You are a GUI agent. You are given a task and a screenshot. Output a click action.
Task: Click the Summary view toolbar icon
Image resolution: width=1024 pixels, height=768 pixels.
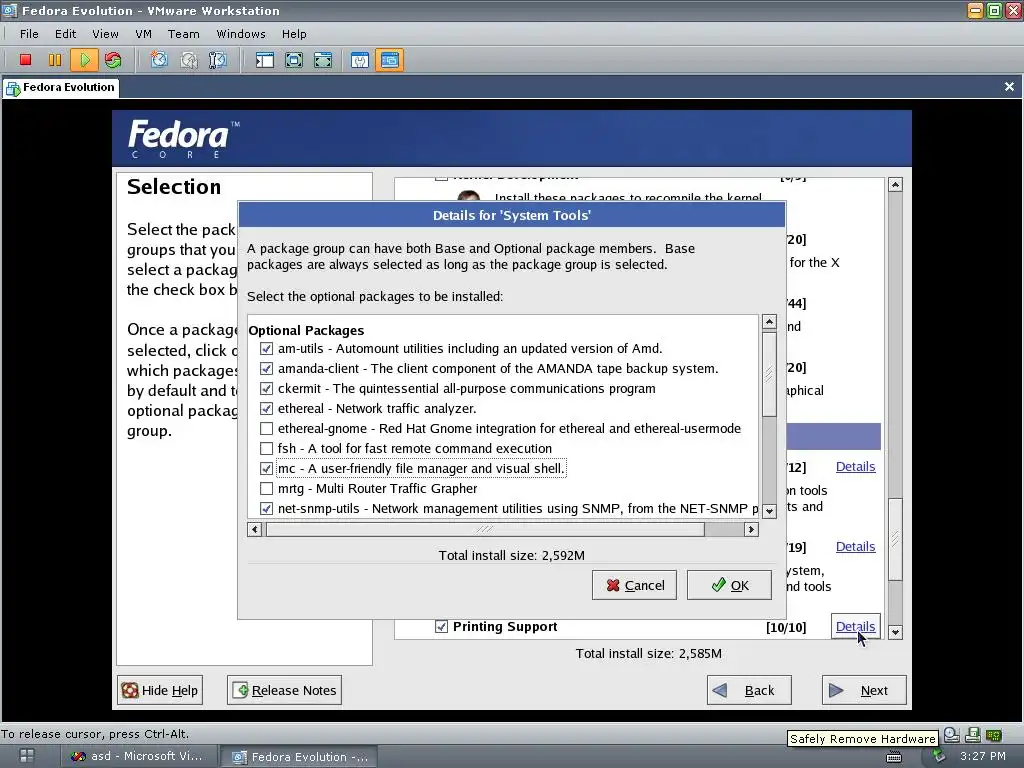coord(360,60)
